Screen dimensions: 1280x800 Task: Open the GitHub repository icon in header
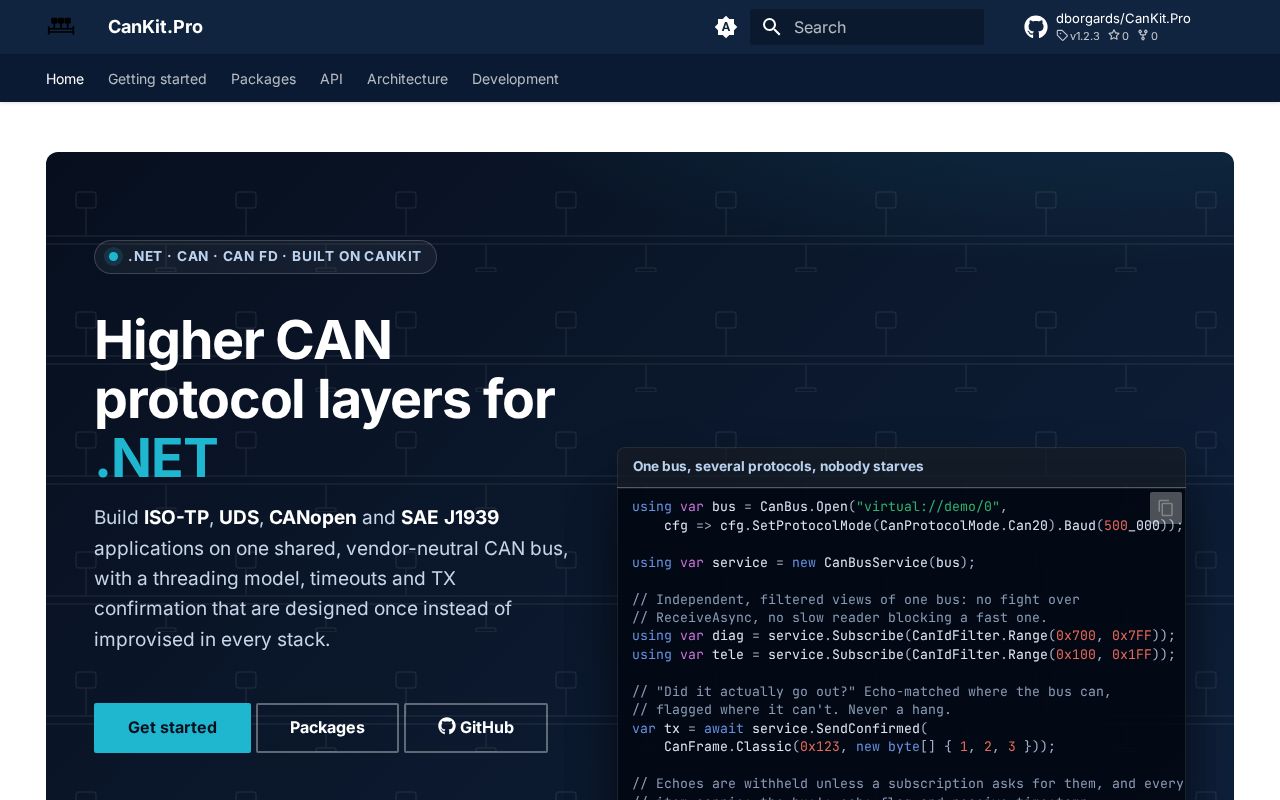[1036, 27]
